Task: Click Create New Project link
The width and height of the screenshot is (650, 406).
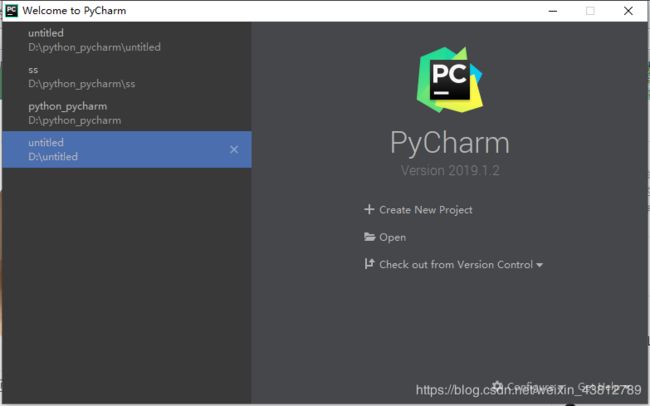Action: tap(425, 210)
